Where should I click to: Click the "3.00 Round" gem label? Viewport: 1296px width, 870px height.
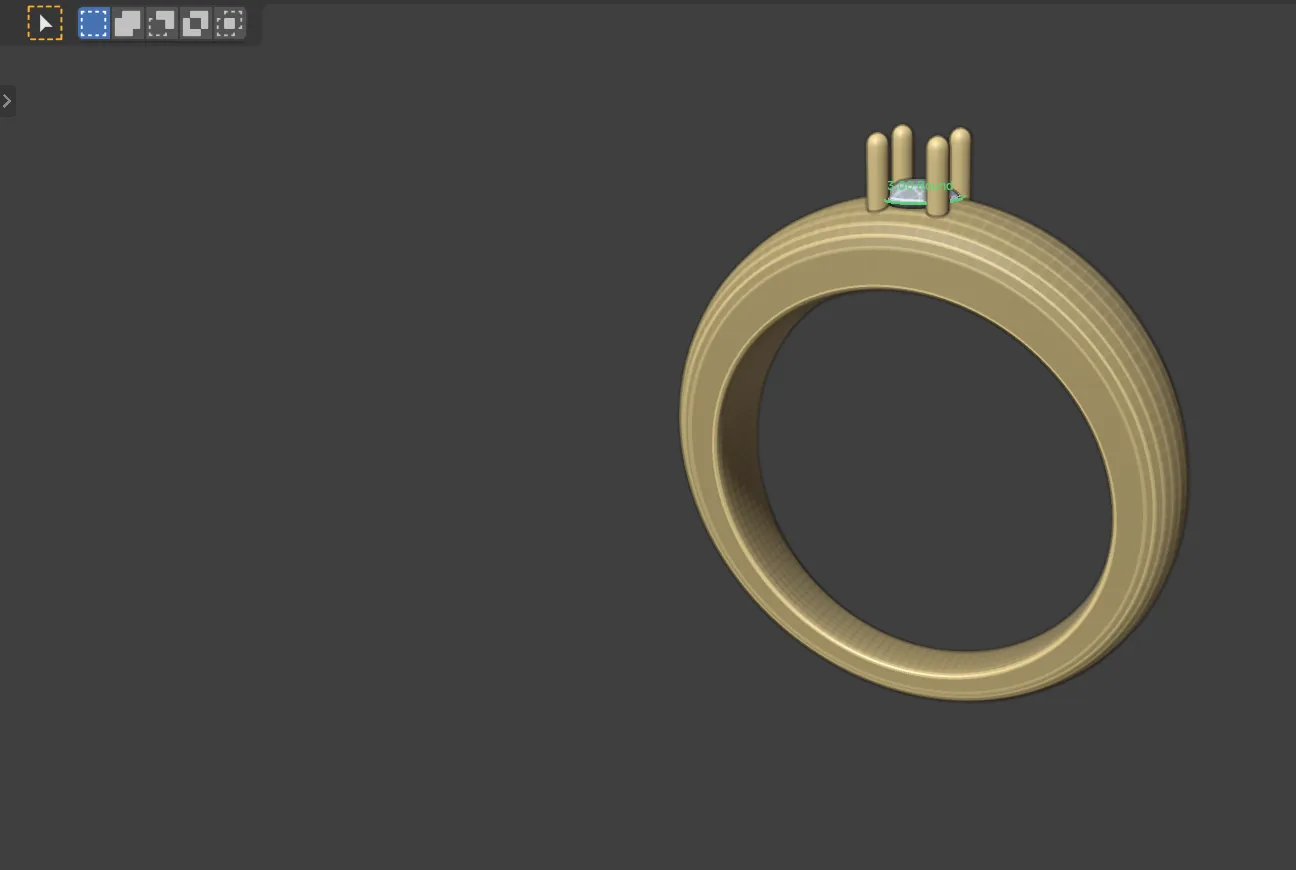[919, 186]
